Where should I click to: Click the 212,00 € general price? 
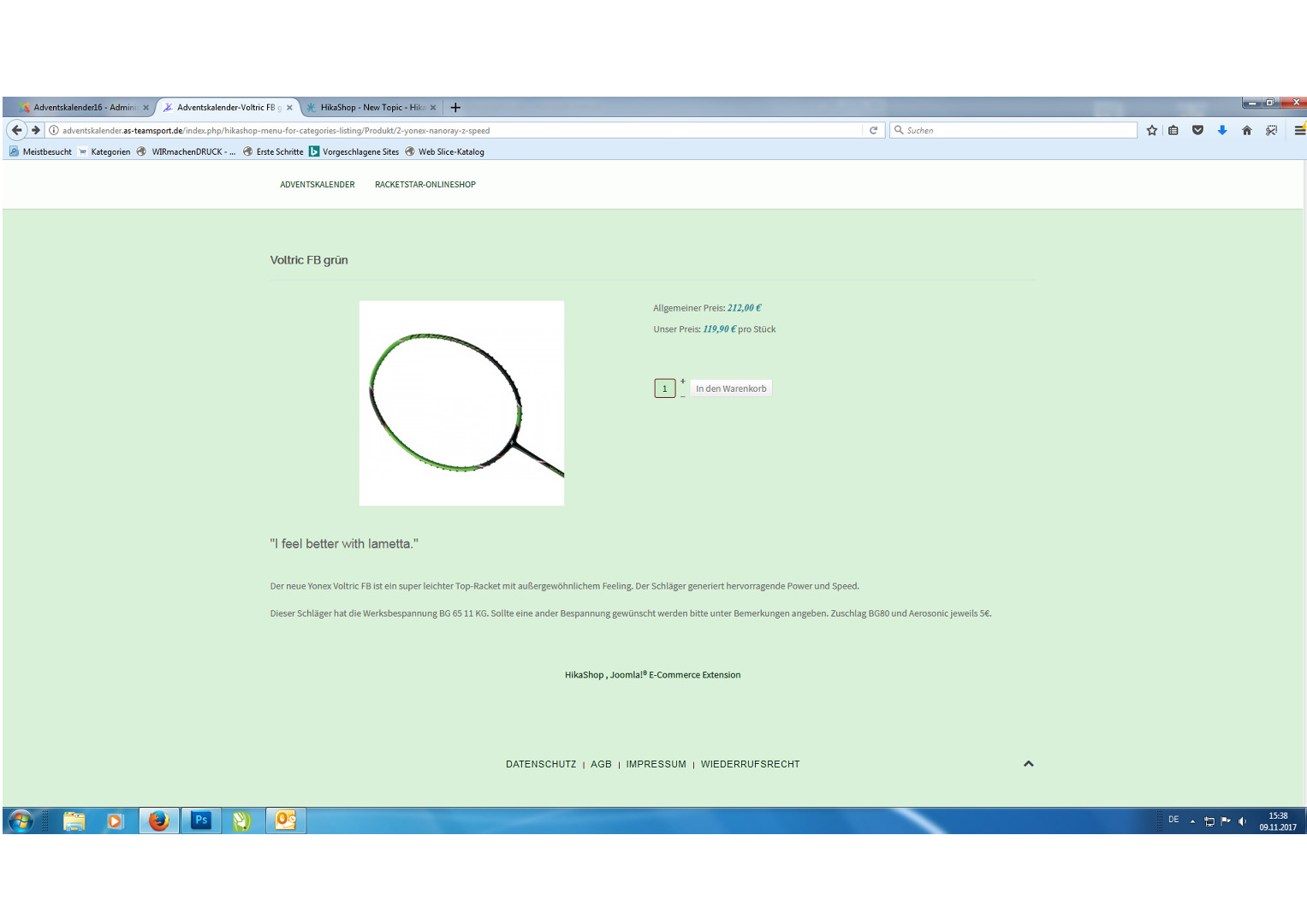click(x=745, y=308)
